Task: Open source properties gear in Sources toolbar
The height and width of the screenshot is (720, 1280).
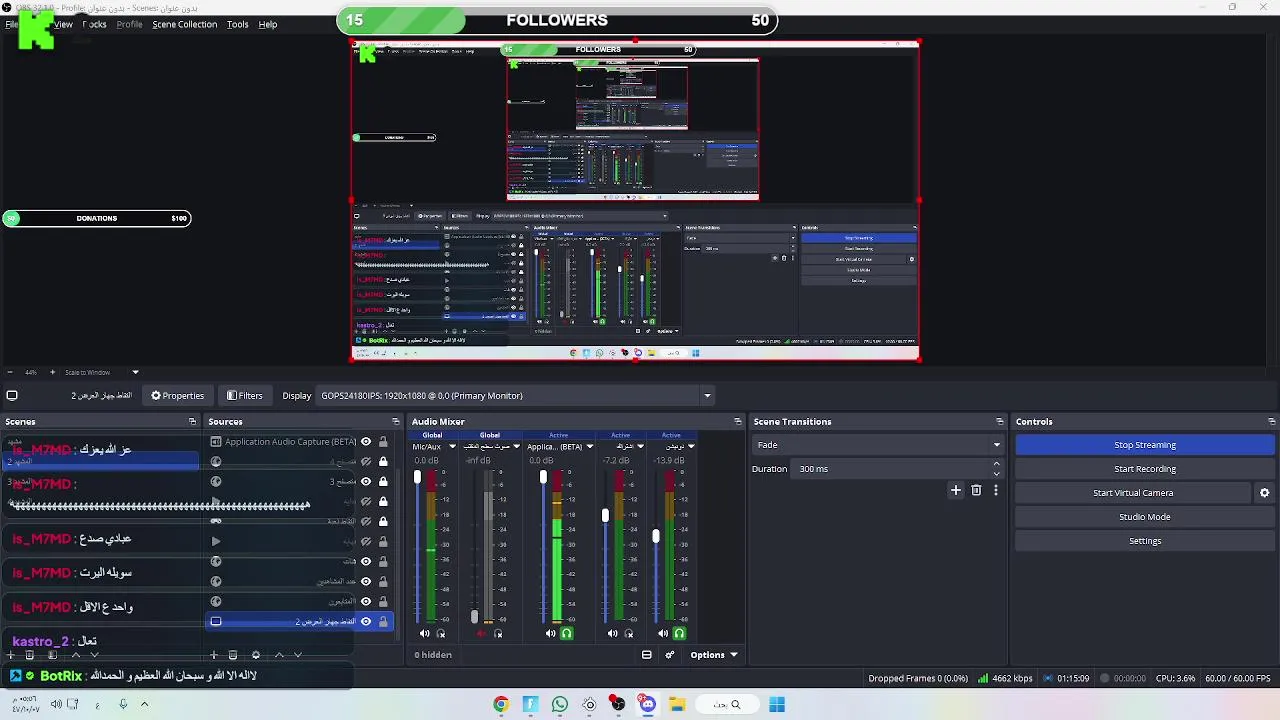Action: tap(256, 655)
